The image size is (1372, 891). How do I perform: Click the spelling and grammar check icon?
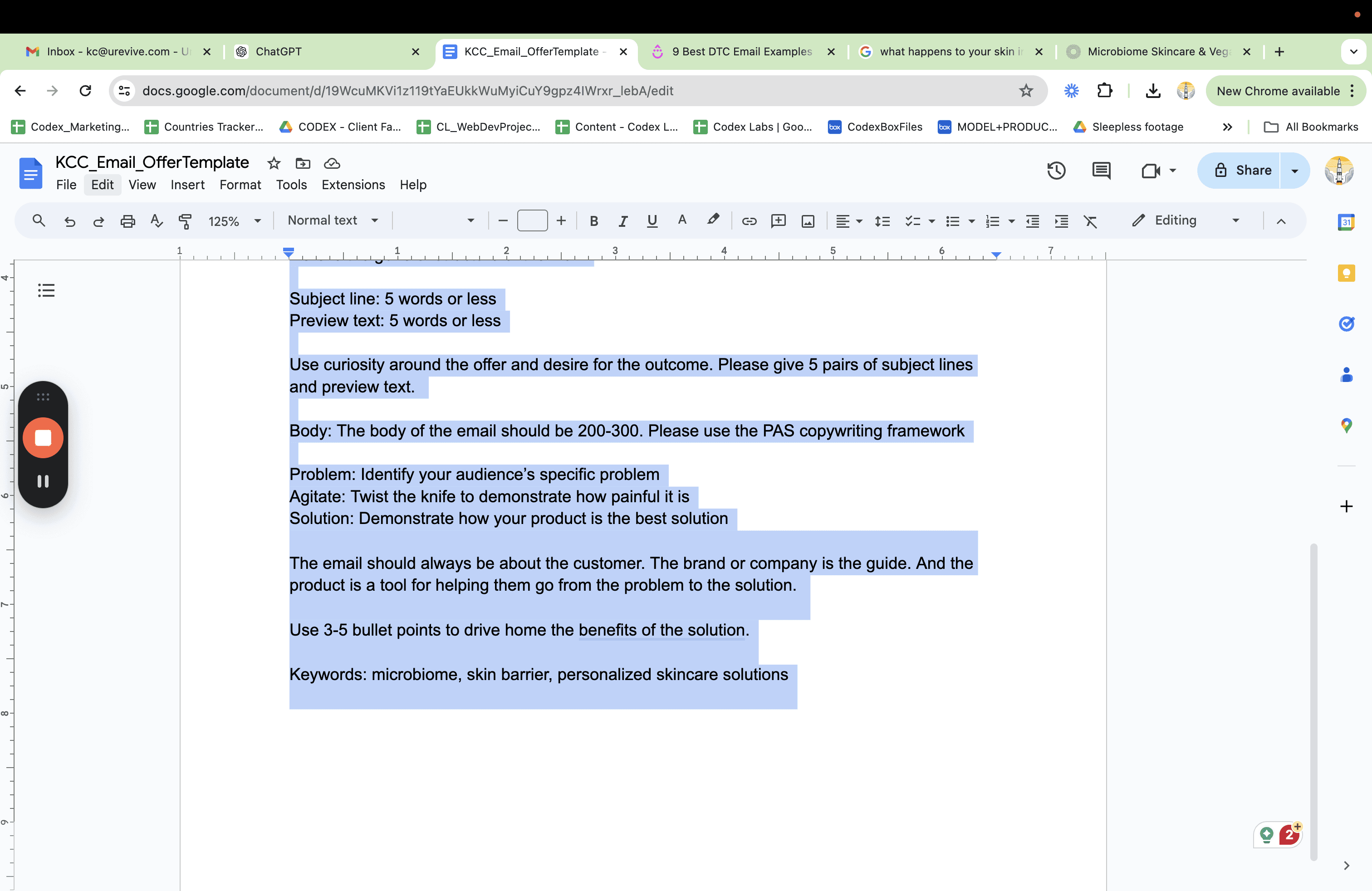pos(156,221)
